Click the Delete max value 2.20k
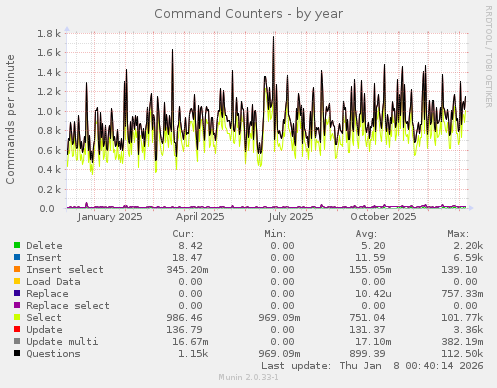 pyautogui.click(x=468, y=246)
